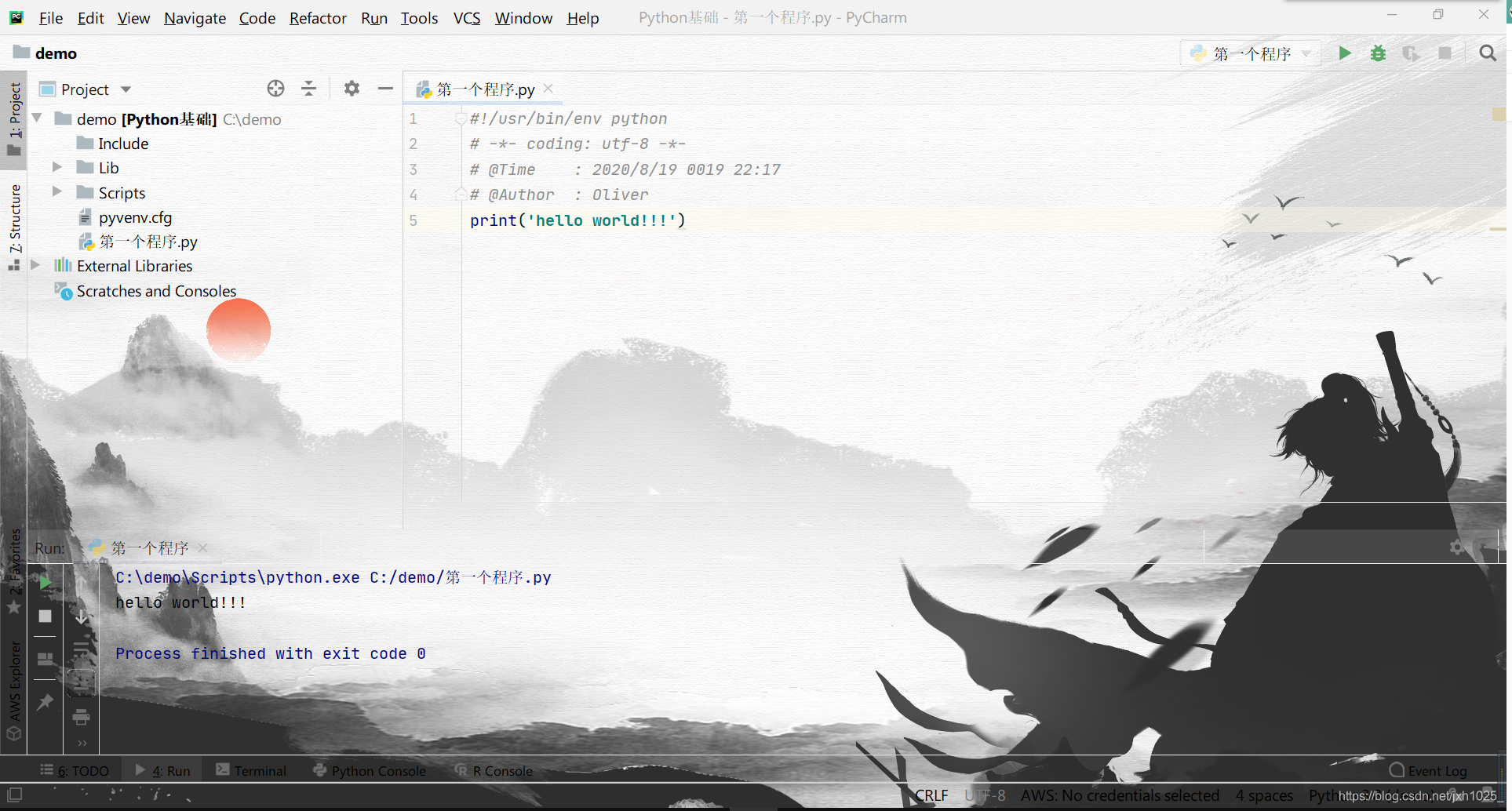Image resolution: width=1512 pixels, height=811 pixels.
Task: Collapse all nodes in the Project panel
Action: [308, 89]
